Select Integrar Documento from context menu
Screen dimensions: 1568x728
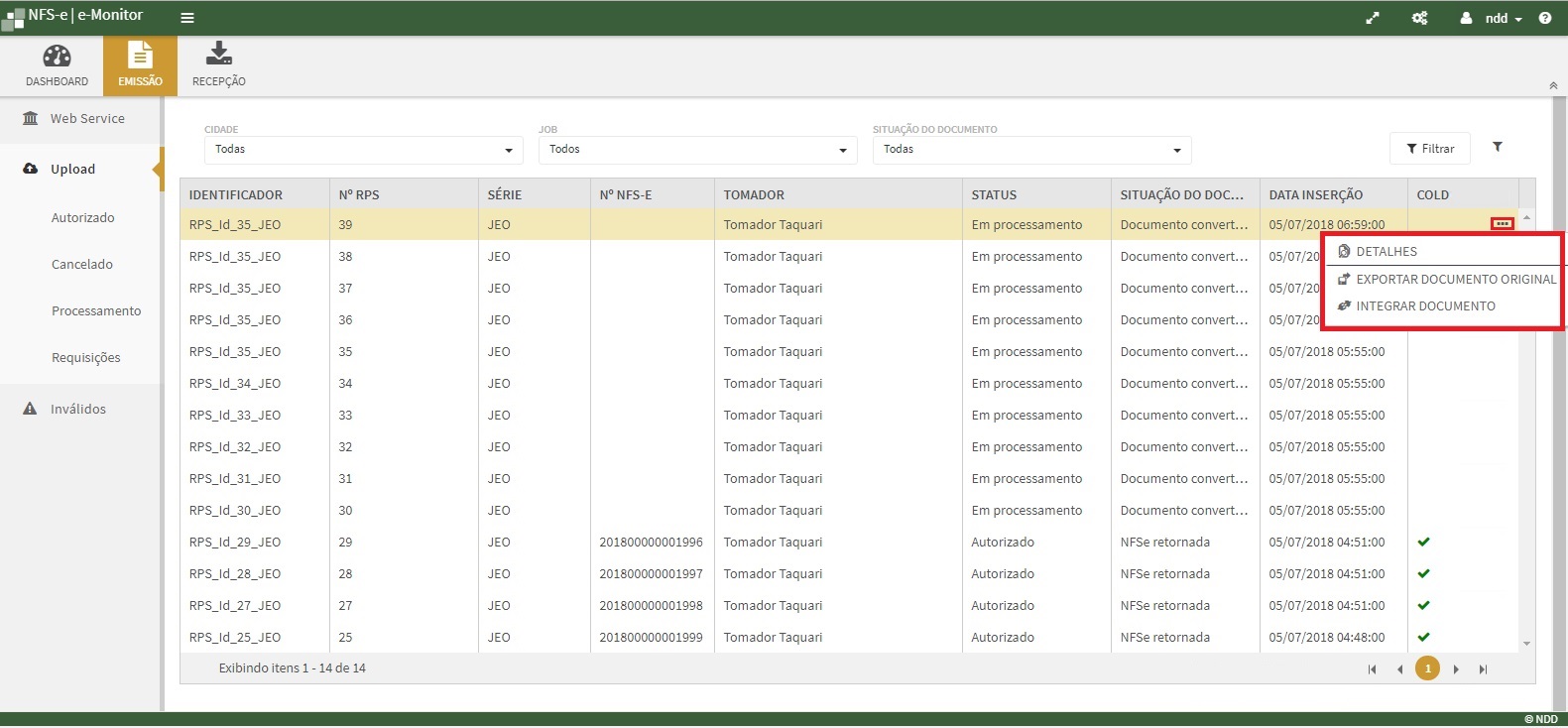1424,306
